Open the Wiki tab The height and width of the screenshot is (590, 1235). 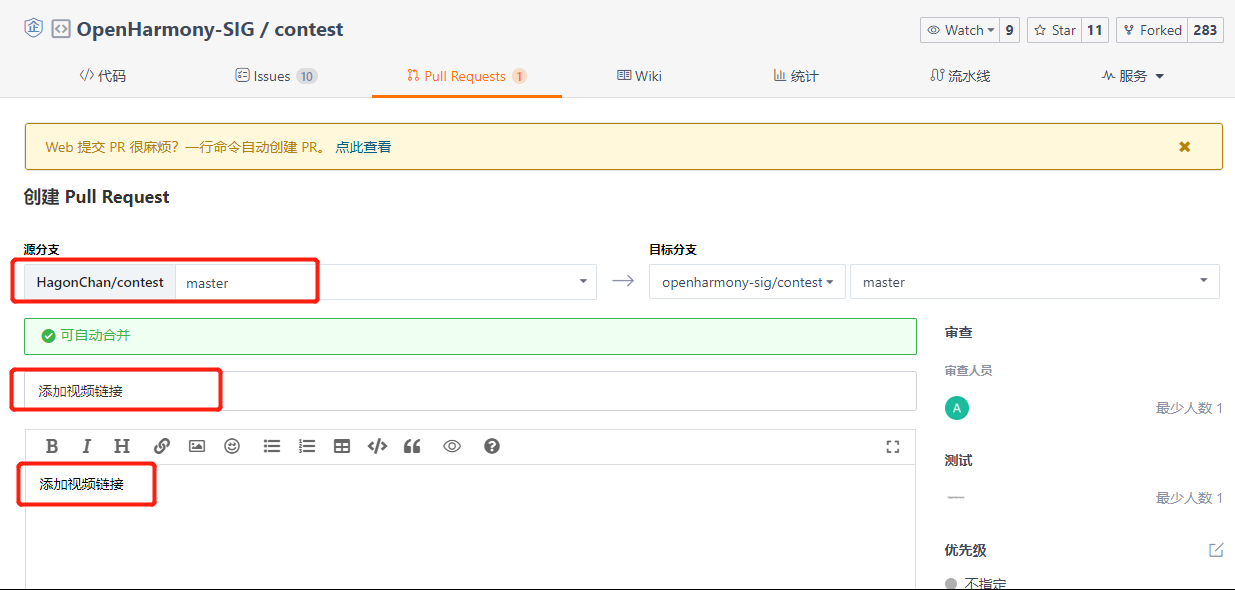coord(639,76)
